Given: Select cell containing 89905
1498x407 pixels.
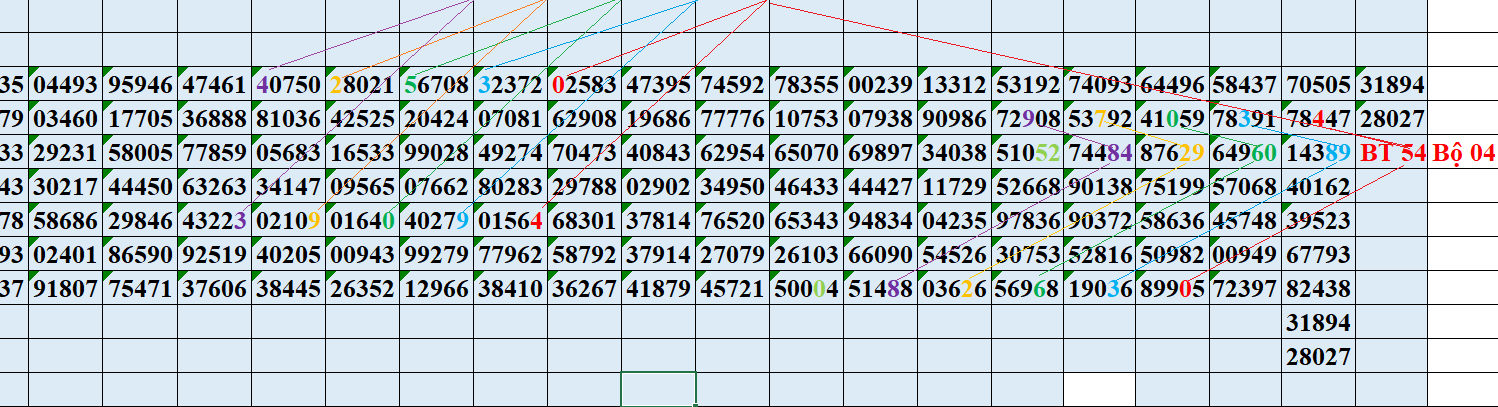Looking at the screenshot, I should pyautogui.click(x=1172, y=289).
